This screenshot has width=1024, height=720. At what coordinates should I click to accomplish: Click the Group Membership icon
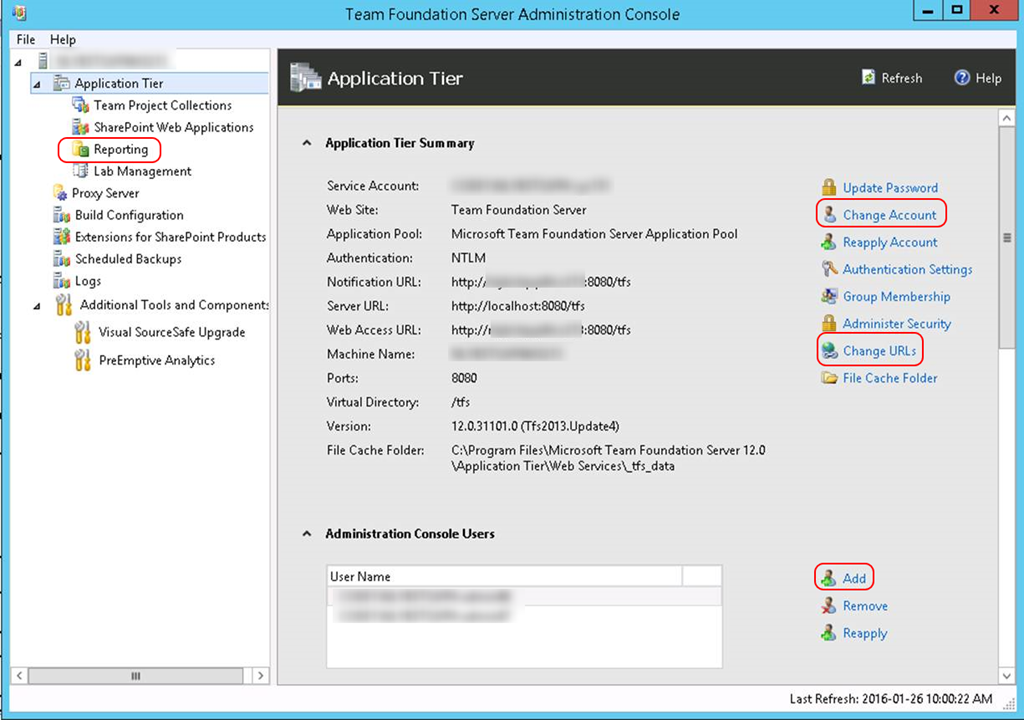coord(829,297)
